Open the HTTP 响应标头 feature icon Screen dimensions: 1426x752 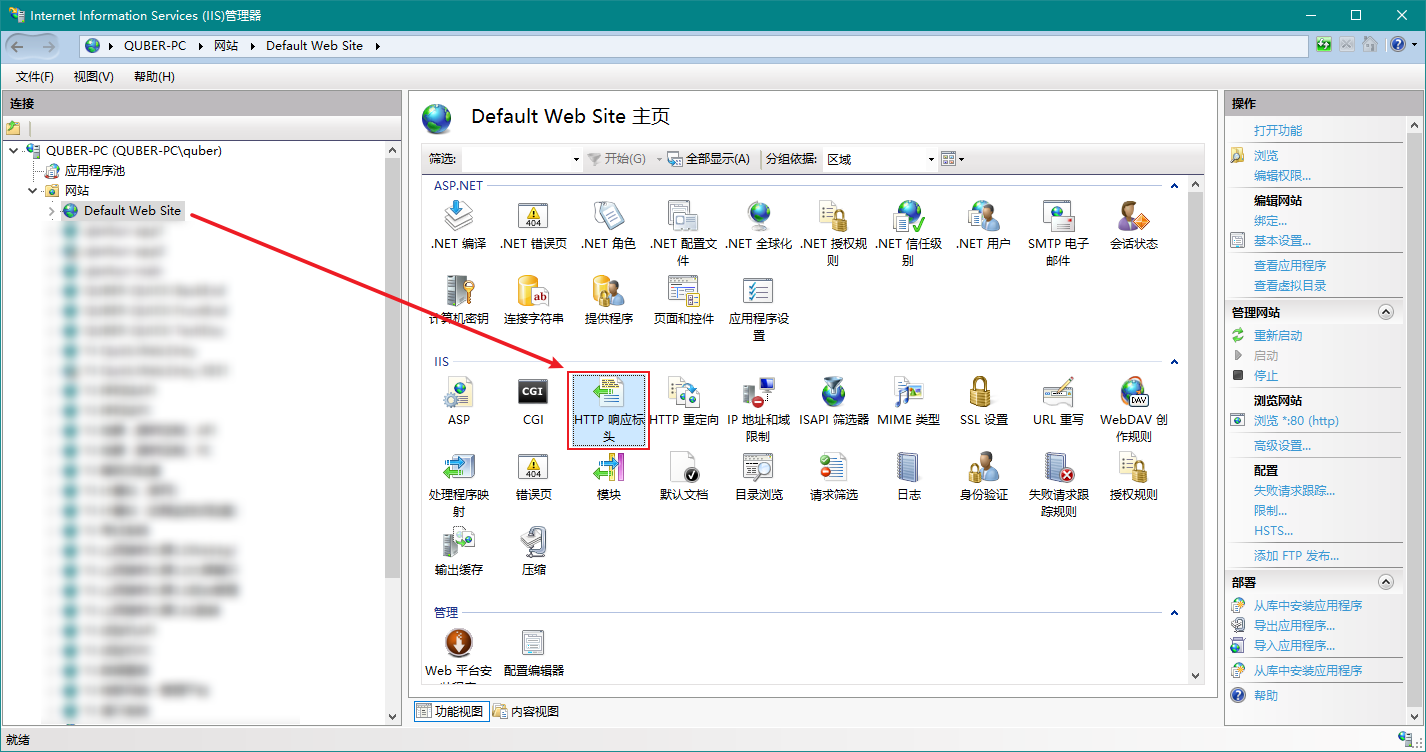[x=608, y=394]
